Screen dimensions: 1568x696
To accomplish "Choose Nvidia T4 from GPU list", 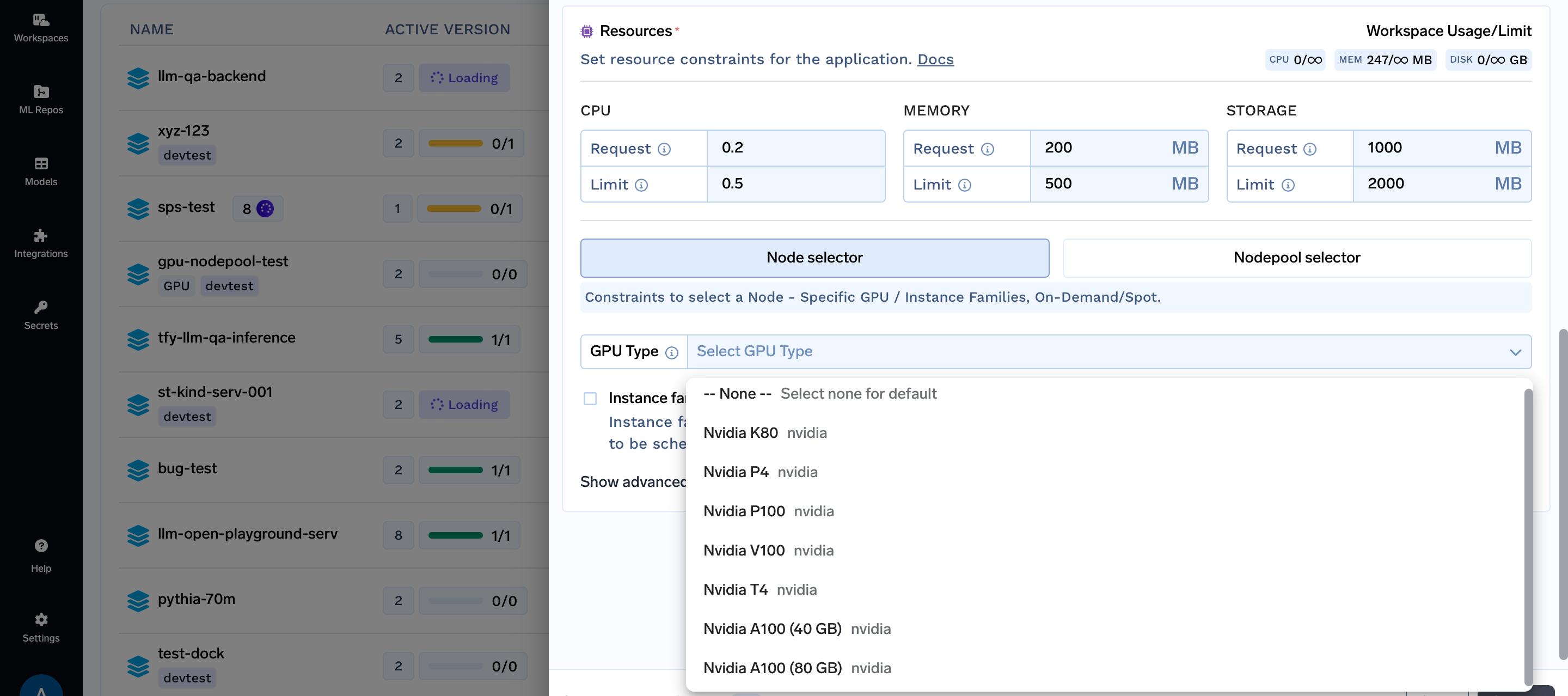I will click(736, 589).
